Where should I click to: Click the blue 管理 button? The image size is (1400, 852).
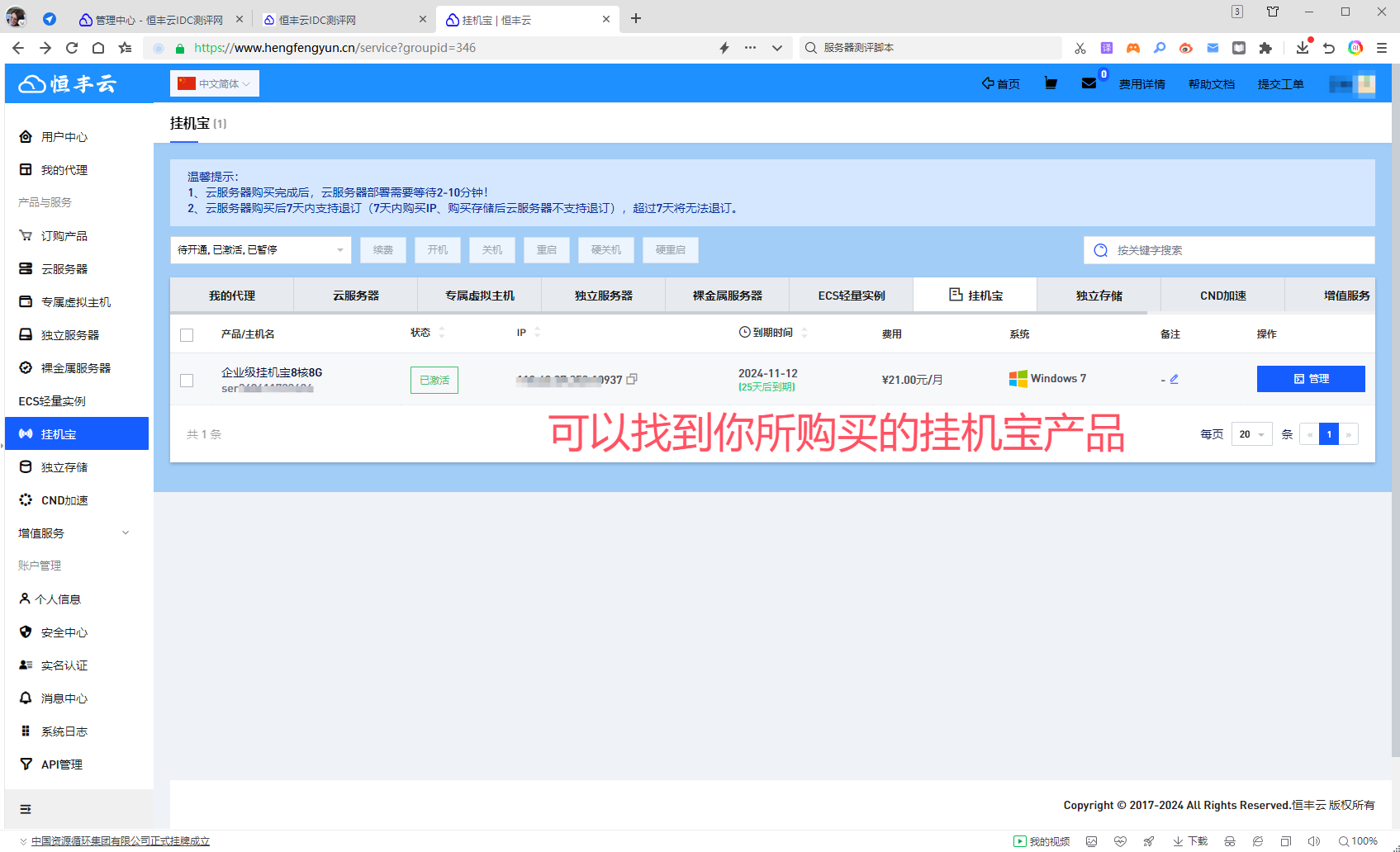[1311, 379]
